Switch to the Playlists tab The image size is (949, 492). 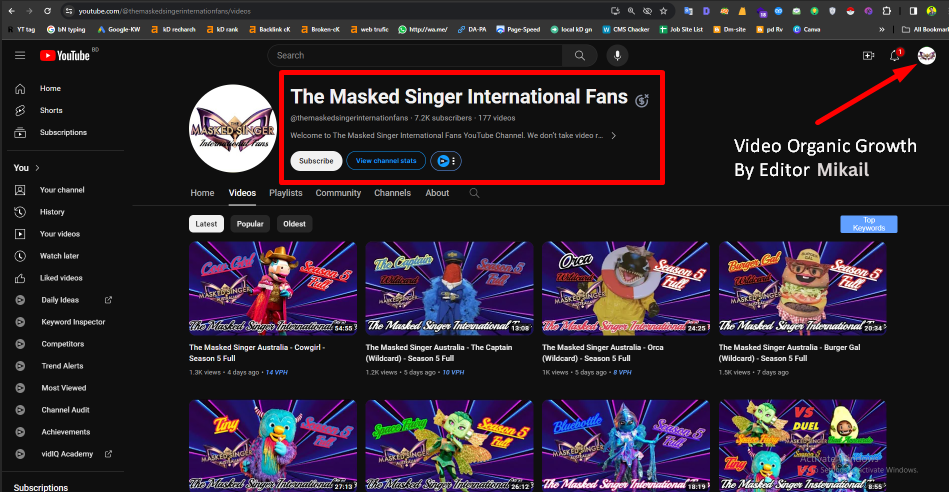(x=285, y=193)
